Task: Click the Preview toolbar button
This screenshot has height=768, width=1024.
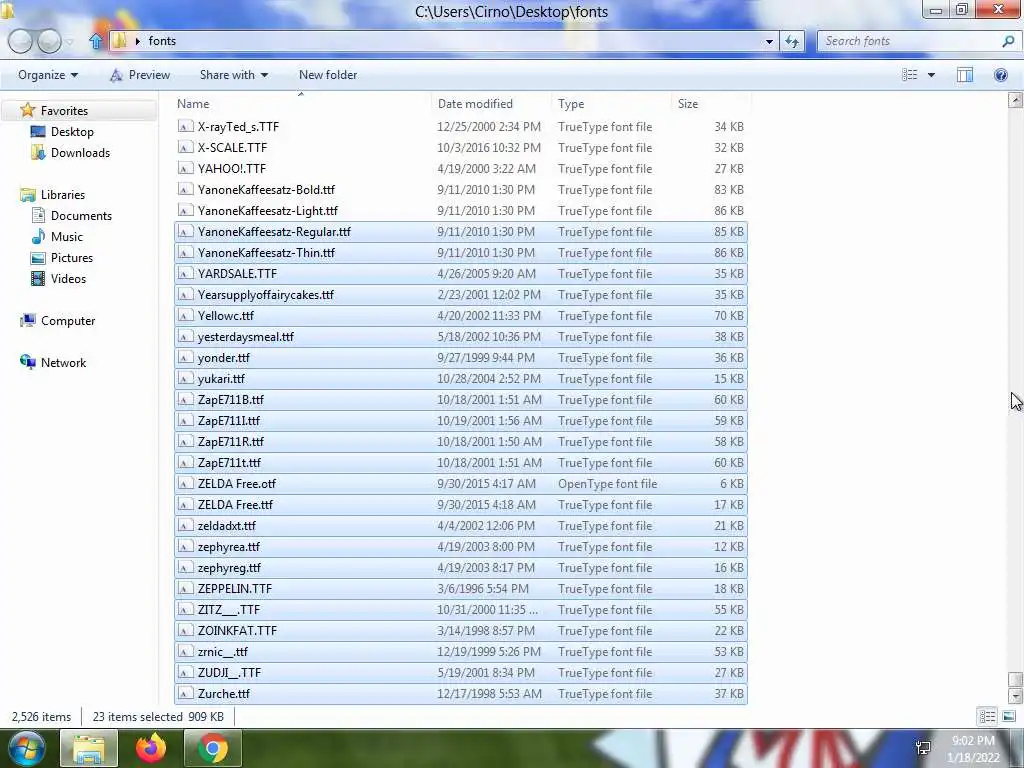Action: point(140,75)
